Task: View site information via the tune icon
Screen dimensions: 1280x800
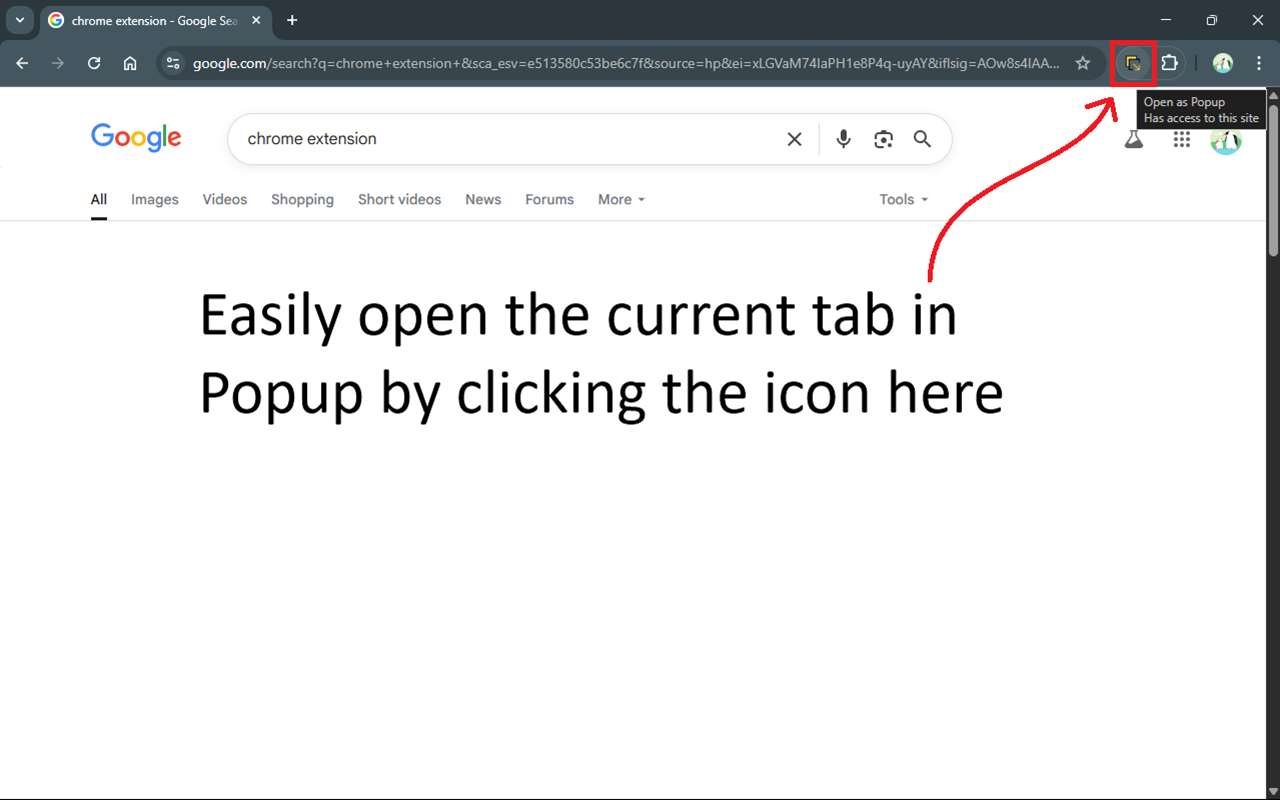Action: coord(173,62)
